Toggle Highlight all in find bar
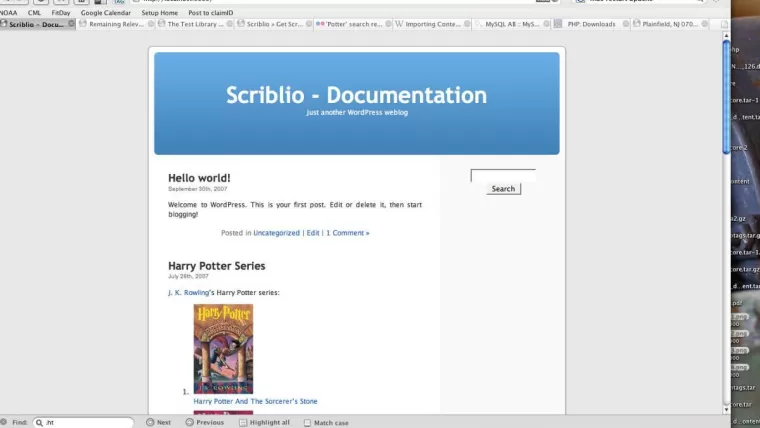 [x=265, y=422]
